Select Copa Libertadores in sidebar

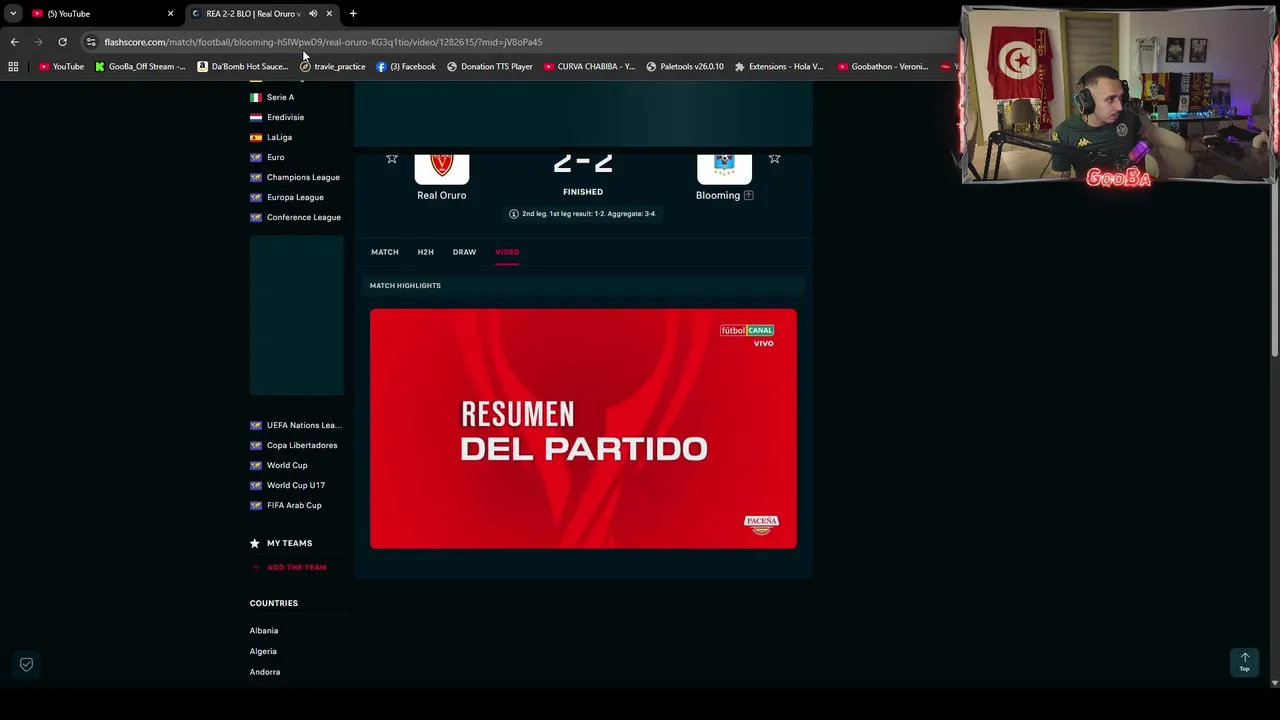301,445
